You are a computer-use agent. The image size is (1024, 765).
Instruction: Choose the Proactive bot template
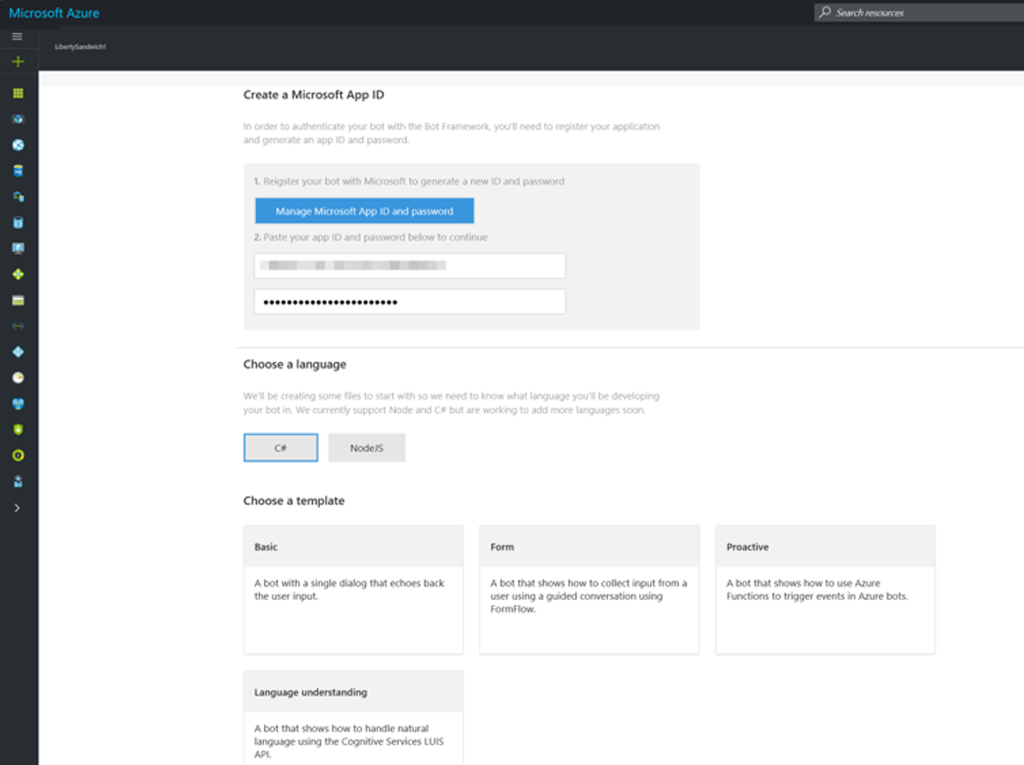tap(825, 589)
